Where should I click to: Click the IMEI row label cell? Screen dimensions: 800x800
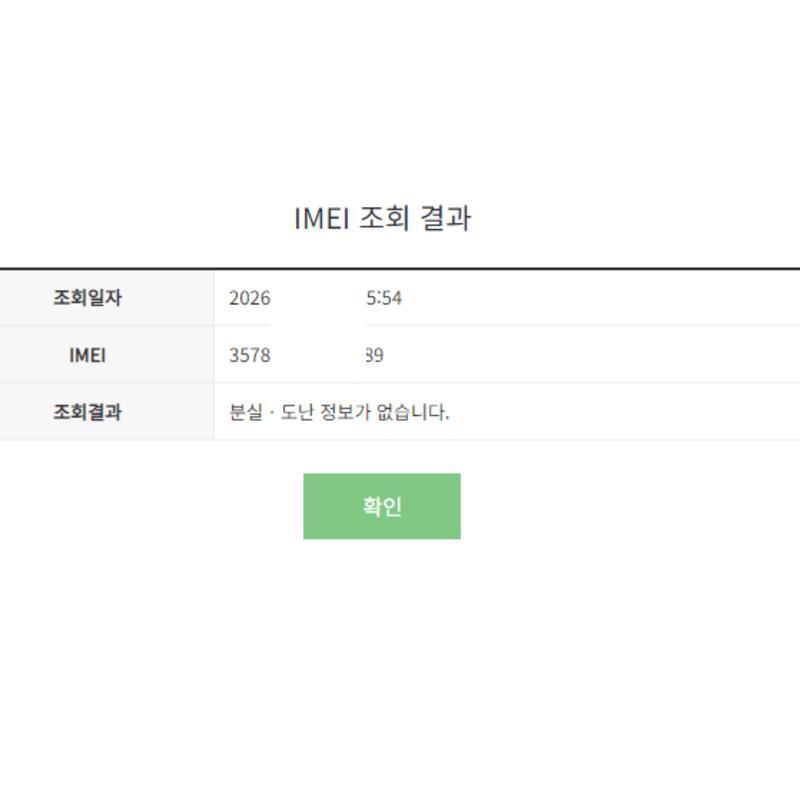pos(87,355)
